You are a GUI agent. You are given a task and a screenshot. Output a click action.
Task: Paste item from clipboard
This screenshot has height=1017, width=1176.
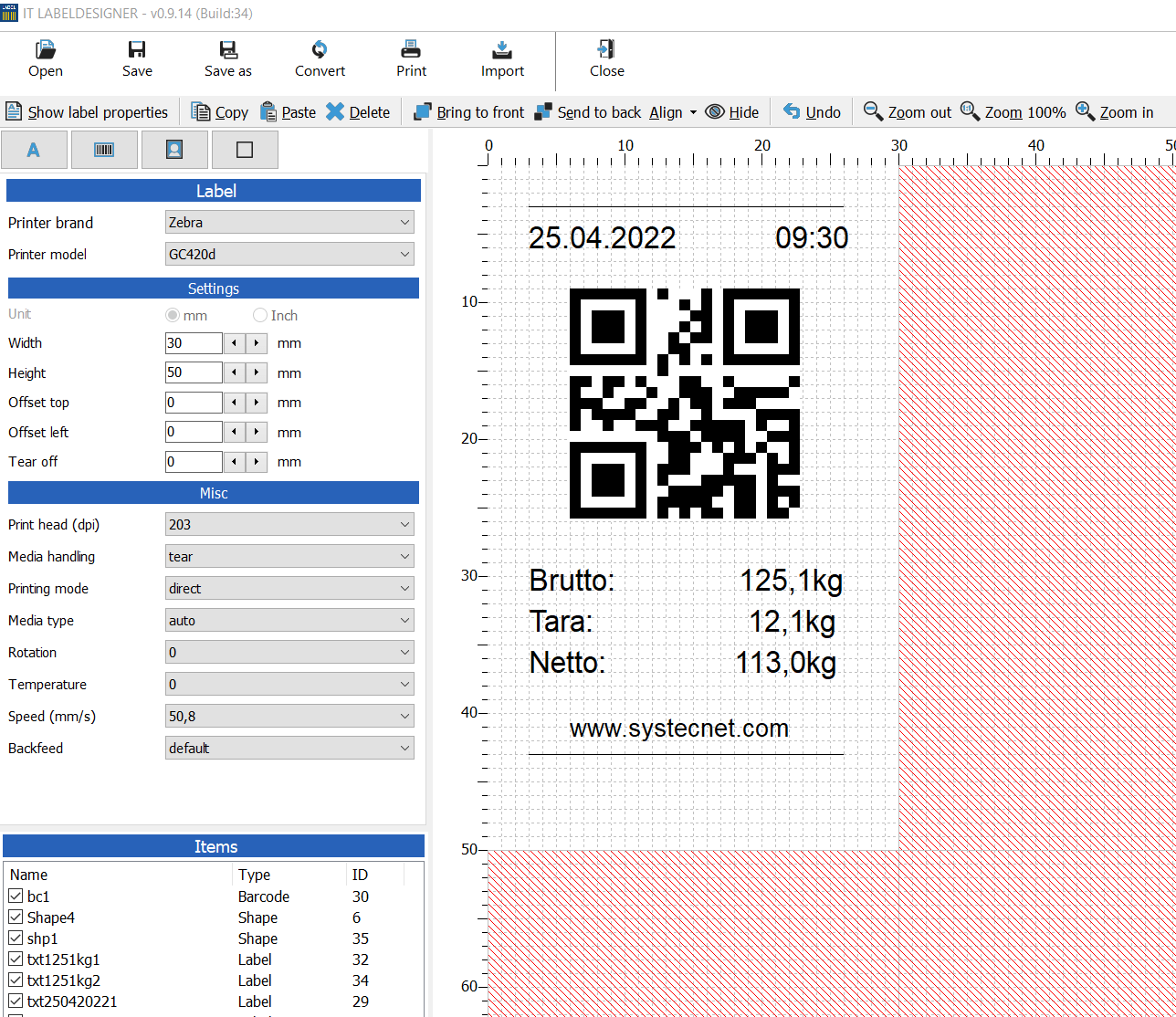point(288,112)
